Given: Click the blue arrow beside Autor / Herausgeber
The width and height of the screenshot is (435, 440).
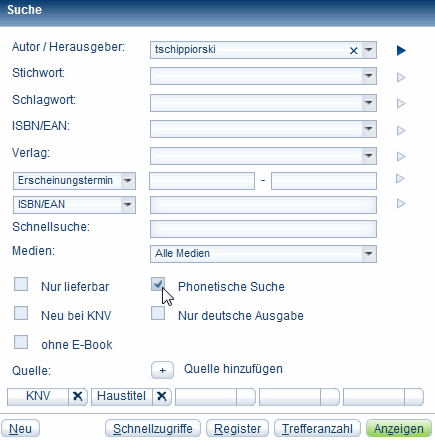Looking at the screenshot, I should pos(401,51).
